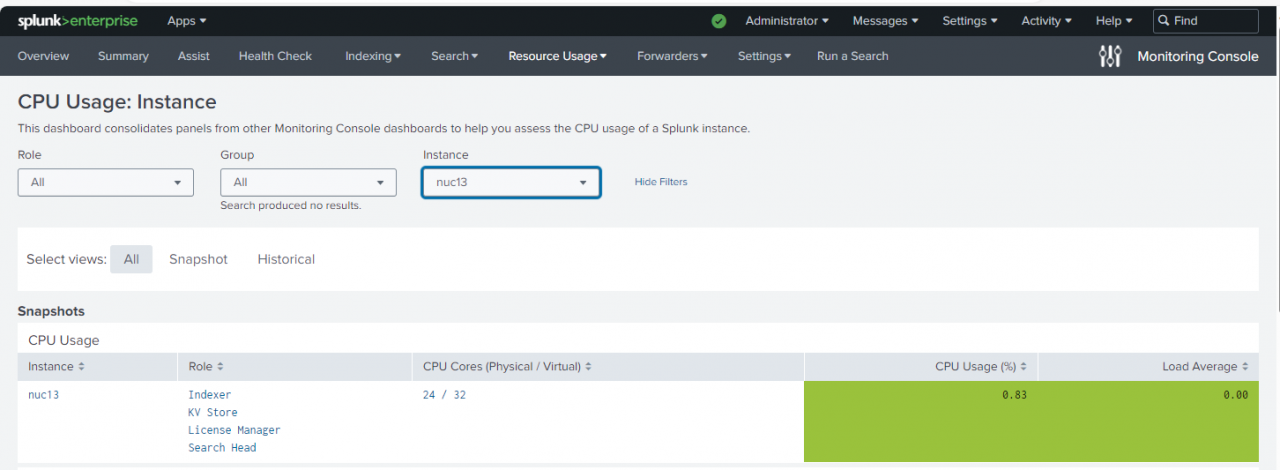Open the Assist page
The height and width of the screenshot is (470, 1280).
[x=194, y=56]
